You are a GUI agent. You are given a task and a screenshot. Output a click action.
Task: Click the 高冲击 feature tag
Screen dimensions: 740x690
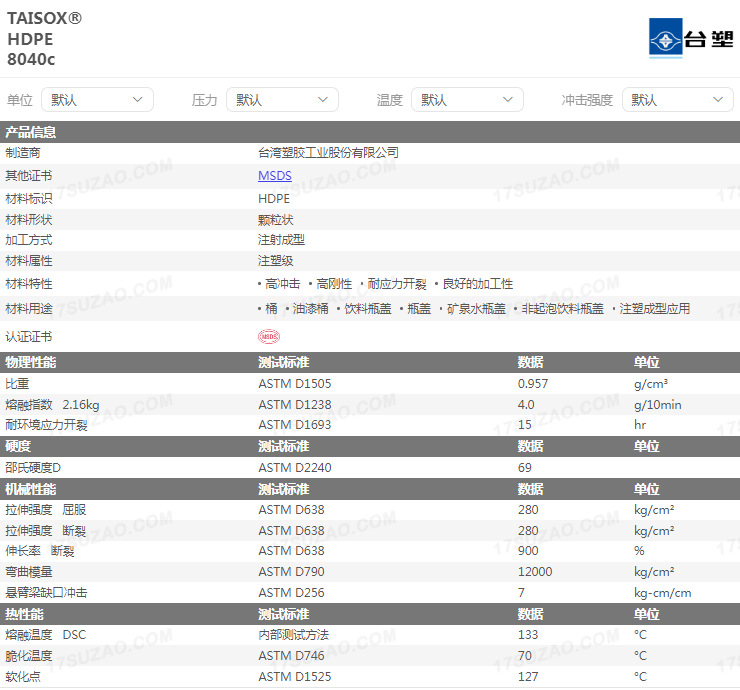coord(282,284)
